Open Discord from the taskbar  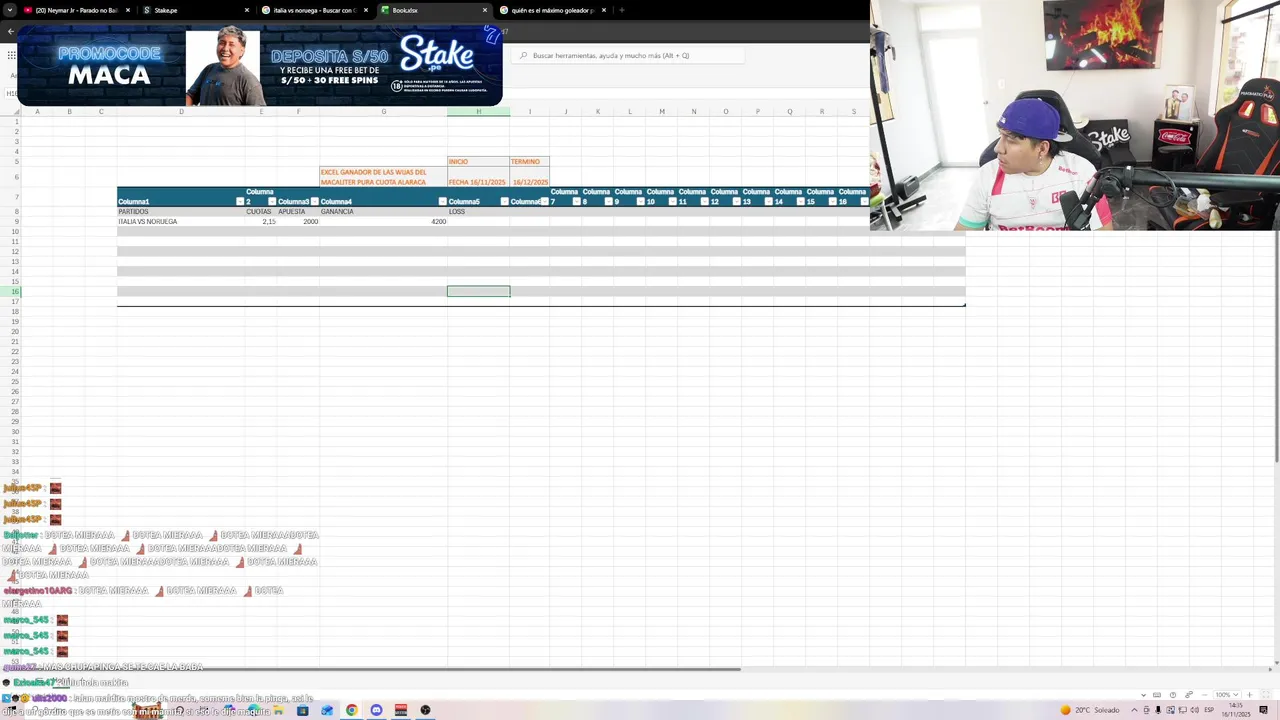click(376, 710)
